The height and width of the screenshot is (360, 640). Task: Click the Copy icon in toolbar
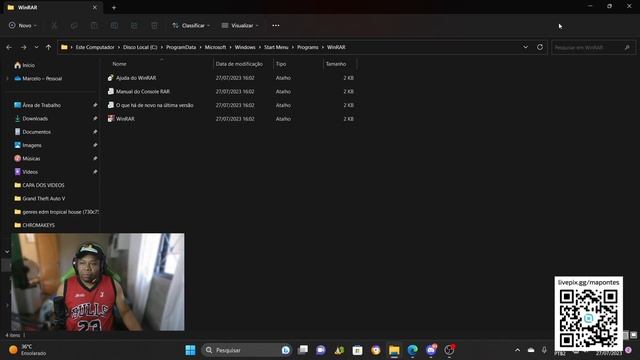click(x=74, y=25)
